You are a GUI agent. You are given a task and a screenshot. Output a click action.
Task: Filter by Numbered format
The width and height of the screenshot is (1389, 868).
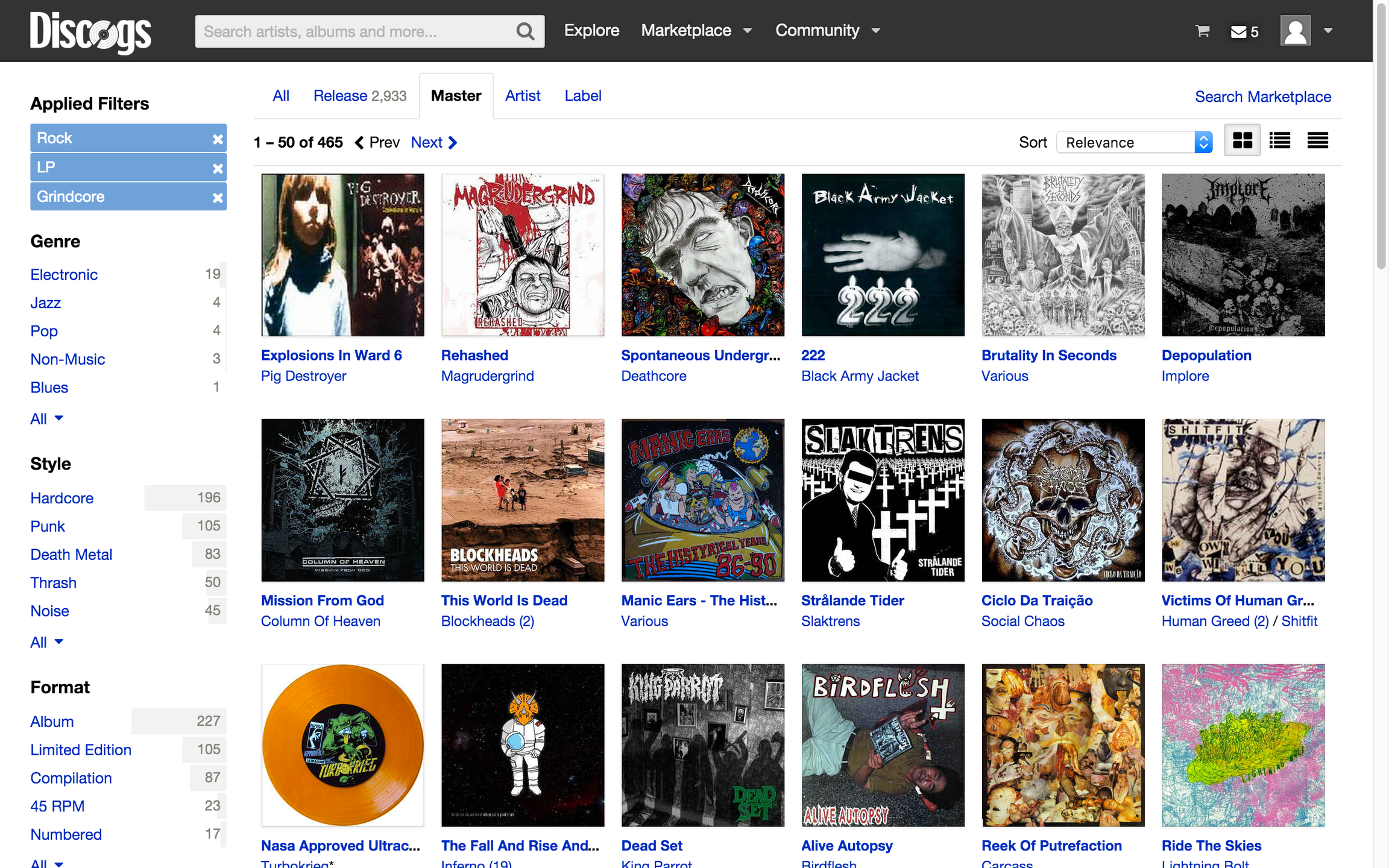[66, 835]
